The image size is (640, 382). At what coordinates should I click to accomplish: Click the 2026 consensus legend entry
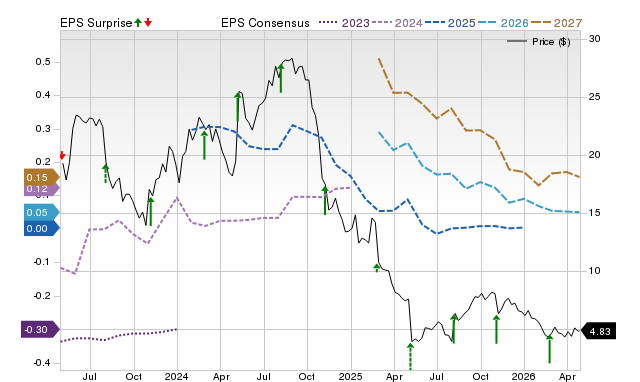(503, 23)
